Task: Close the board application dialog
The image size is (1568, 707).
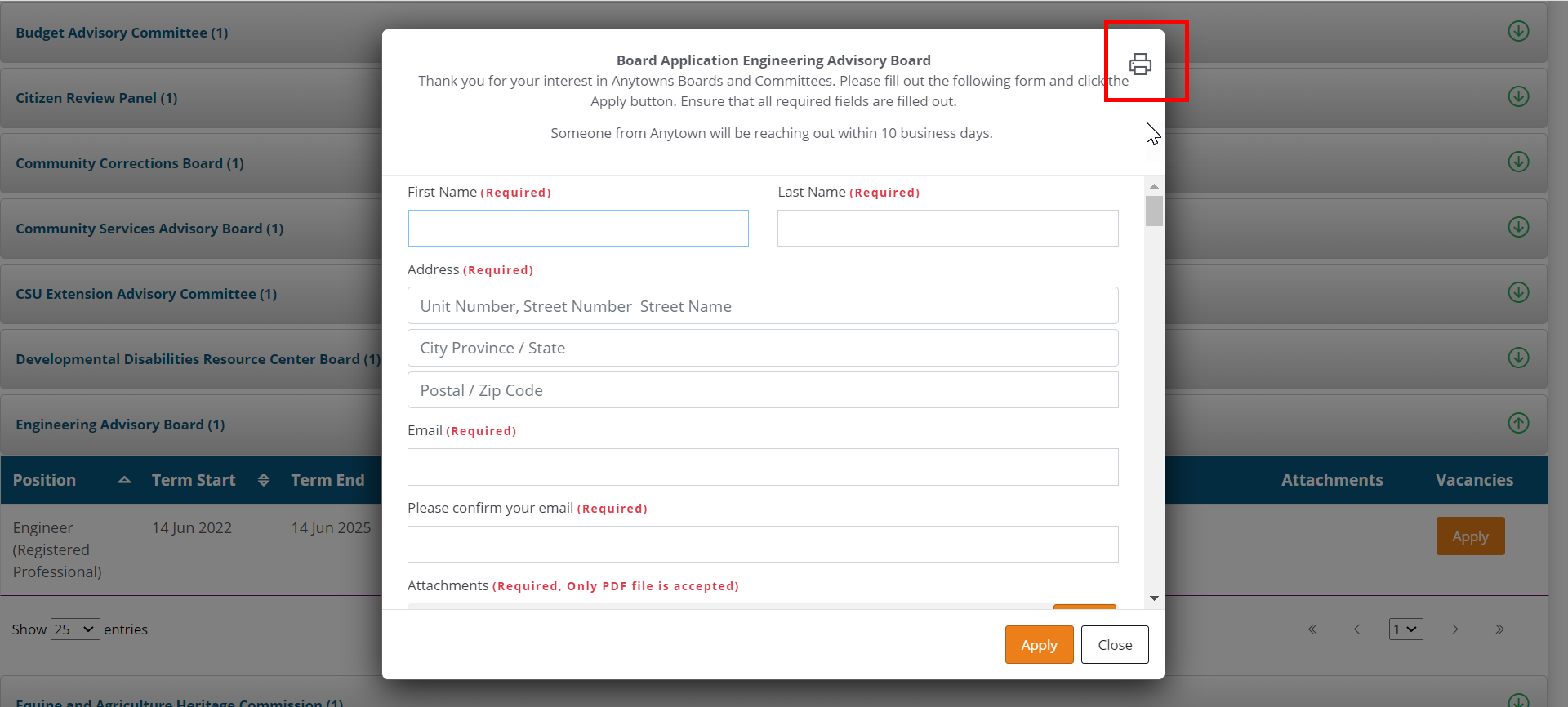Action: [x=1115, y=645]
